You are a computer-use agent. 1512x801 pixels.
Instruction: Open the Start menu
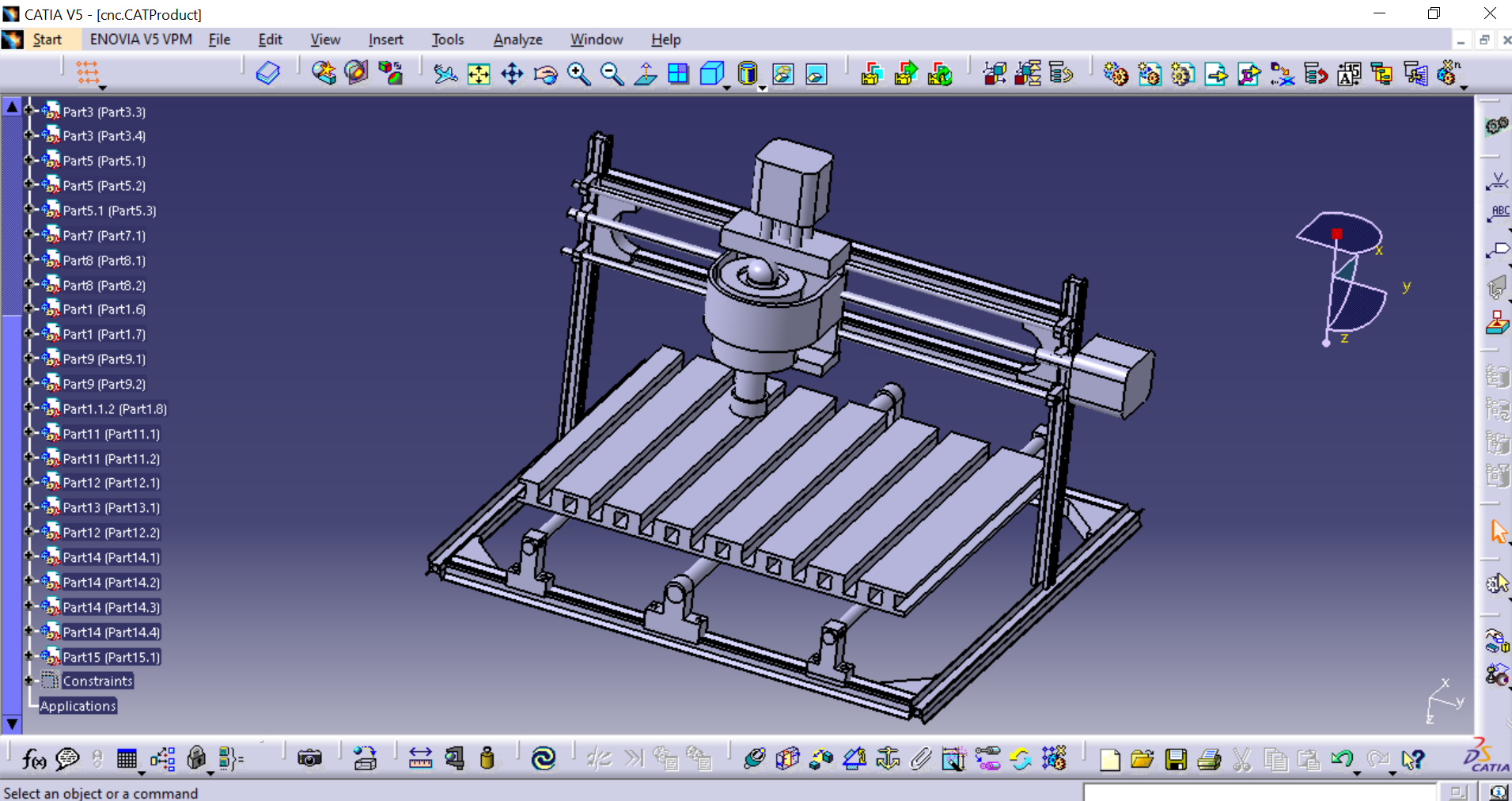coord(47,40)
